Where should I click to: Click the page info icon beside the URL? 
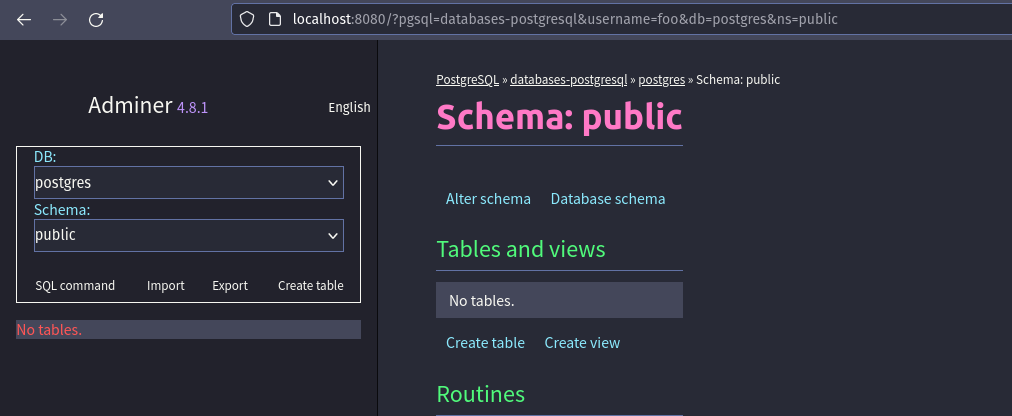(275, 19)
